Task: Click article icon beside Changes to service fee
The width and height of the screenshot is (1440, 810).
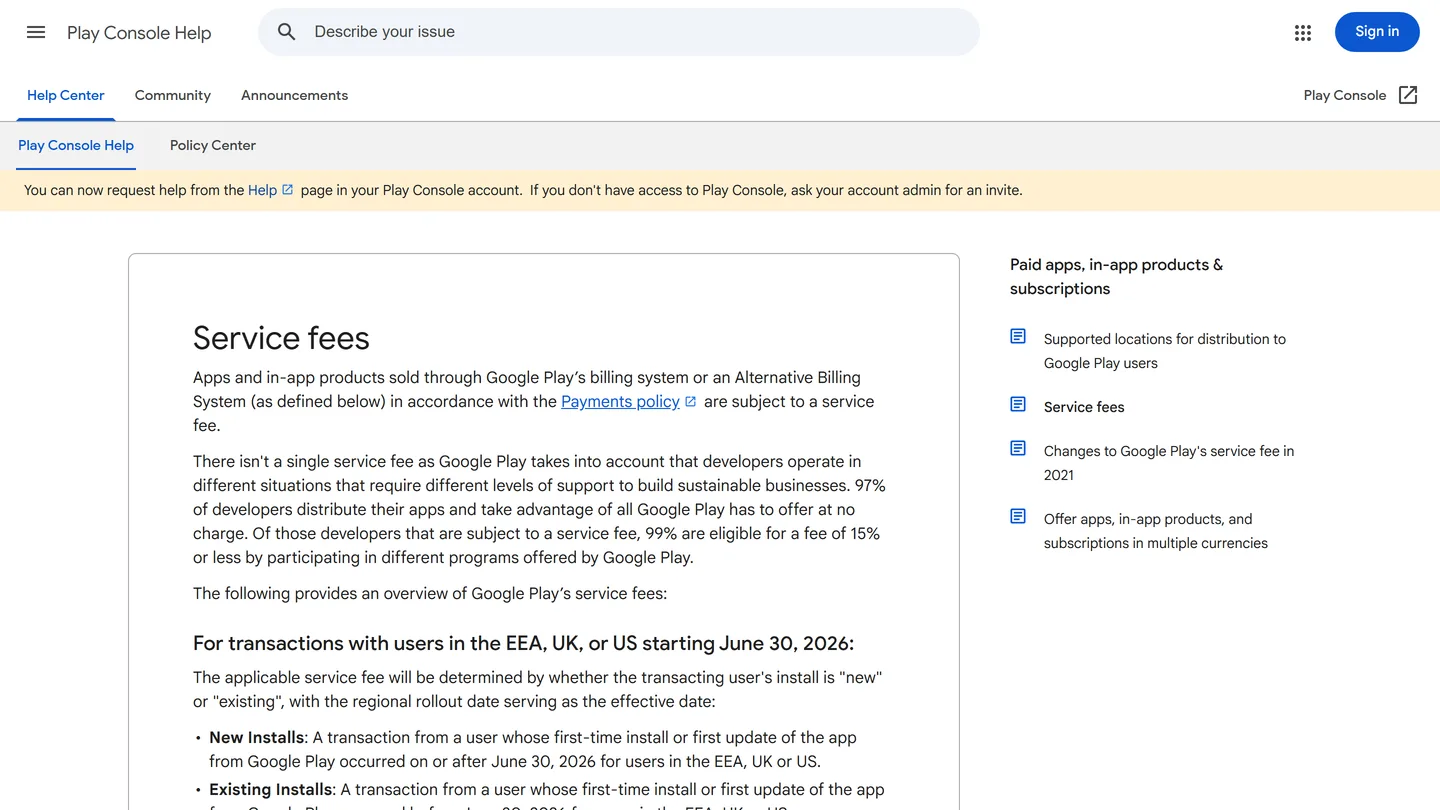Action: point(1018,449)
